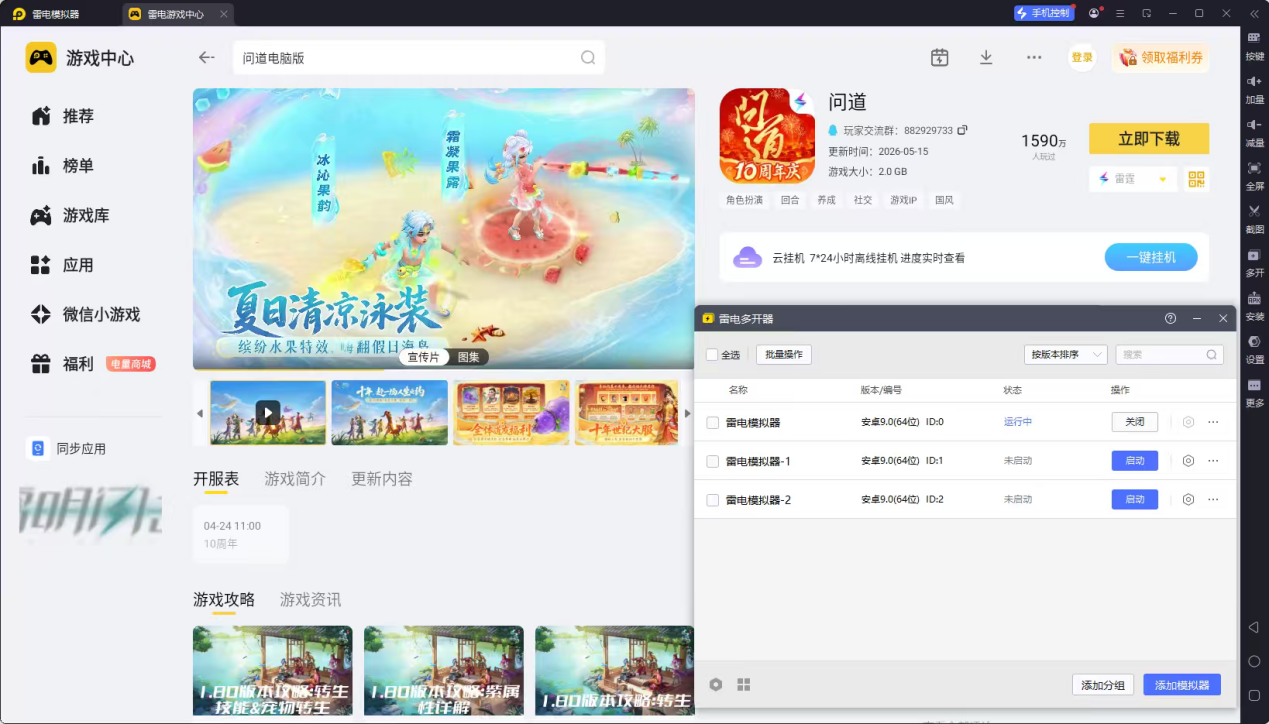This screenshot has width=1269, height=724.
Task: Open more options for 雷电模拟器-1 row
Action: tap(1213, 461)
